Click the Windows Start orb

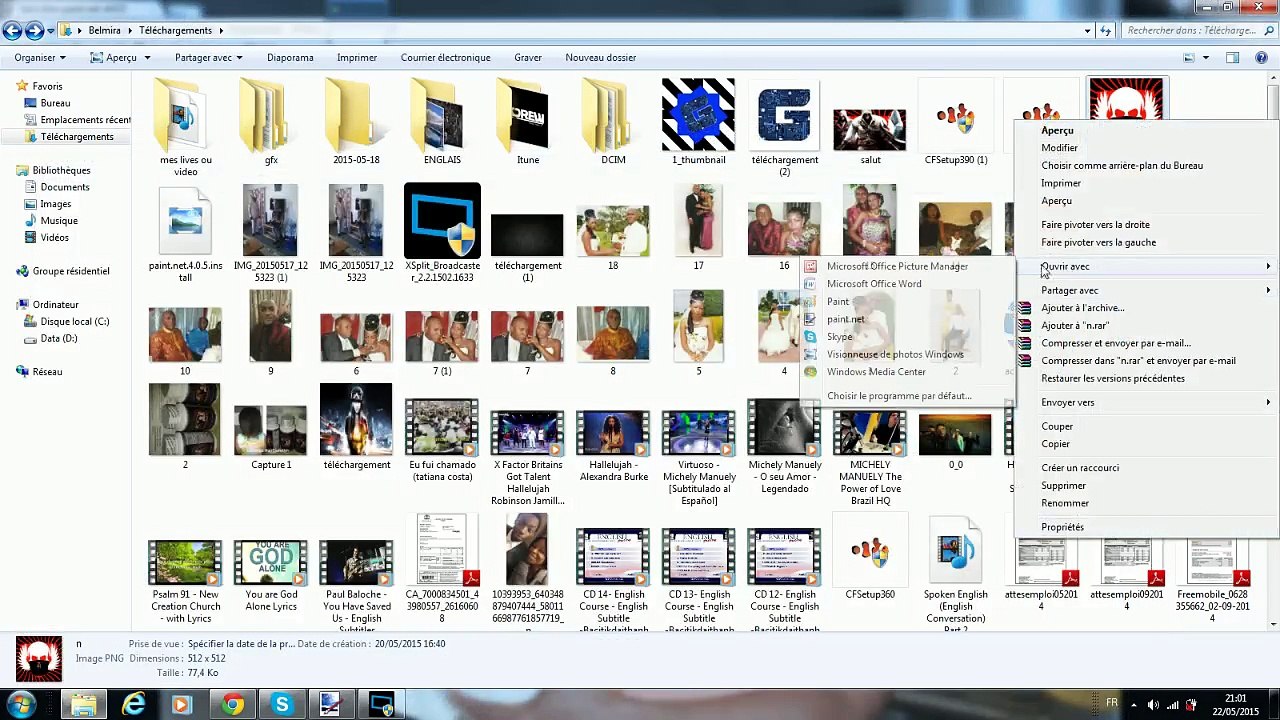pyautogui.click(x=22, y=705)
